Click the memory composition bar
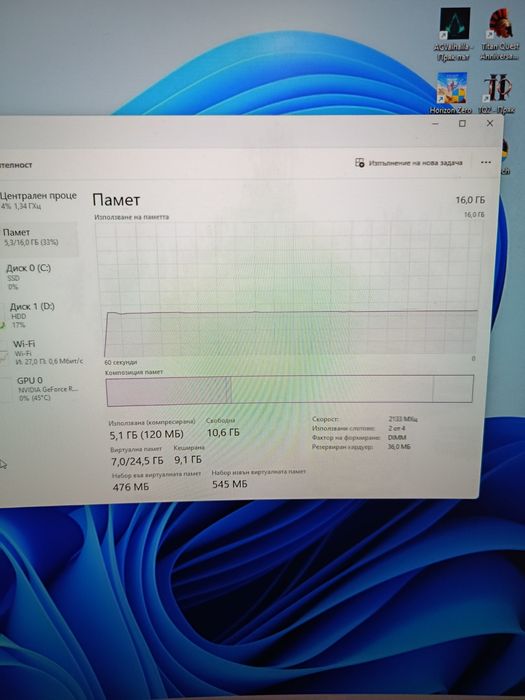 [289, 391]
